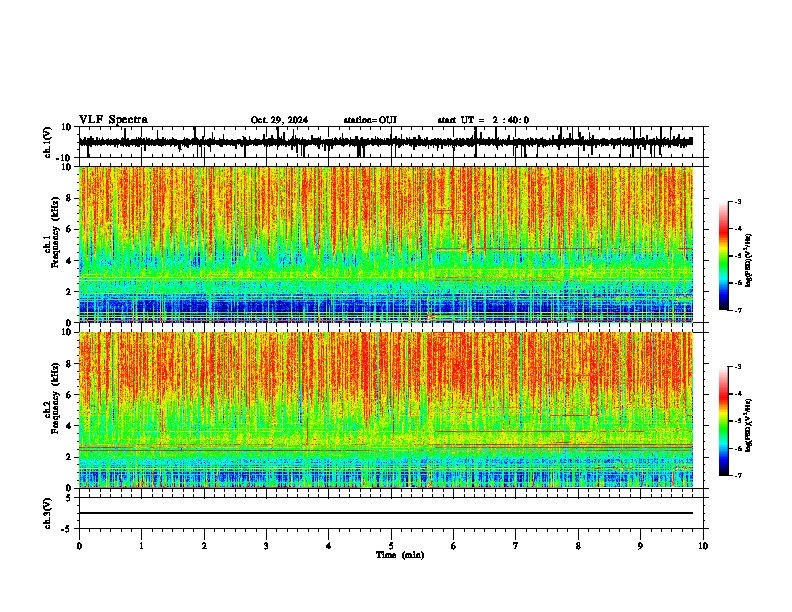Screen dimensions: 792x612
Task: Click inside the ch.2 spectrogram panel
Action: click(386, 410)
